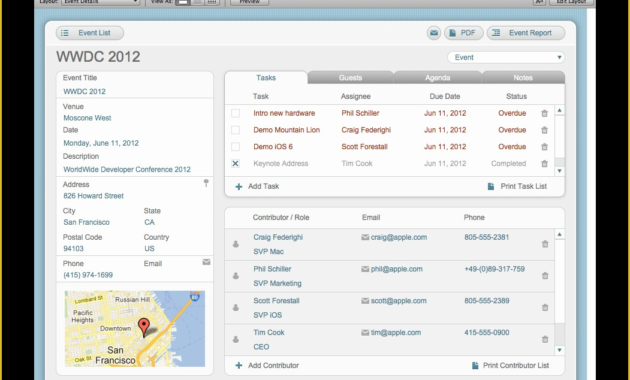Viewport: 630px width, 380px height.
Task: Click the envelope icon next to venue Email
Action: 206,262
